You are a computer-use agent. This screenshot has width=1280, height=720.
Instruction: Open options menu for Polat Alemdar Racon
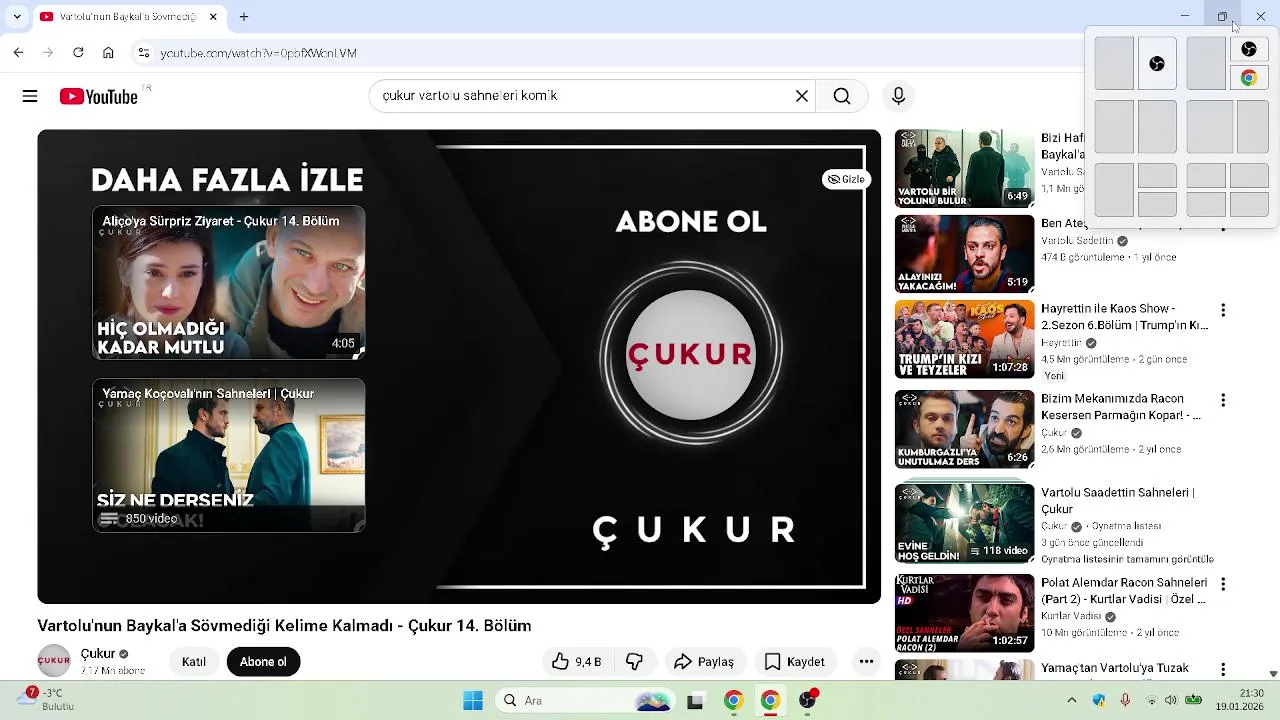(x=1223, y=584)
